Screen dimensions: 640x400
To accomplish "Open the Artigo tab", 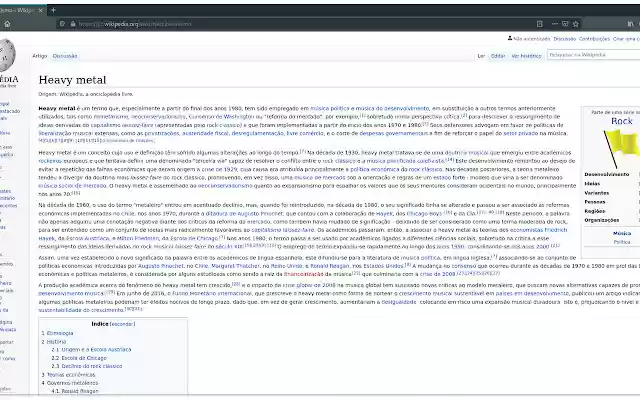I will (x=40, y=56).
